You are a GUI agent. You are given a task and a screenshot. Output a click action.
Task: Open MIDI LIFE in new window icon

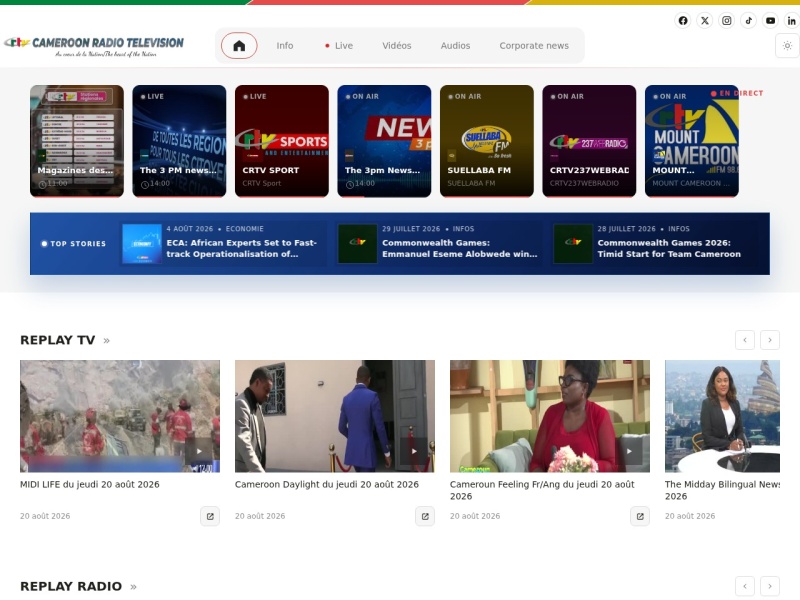(x=210, y=516)
